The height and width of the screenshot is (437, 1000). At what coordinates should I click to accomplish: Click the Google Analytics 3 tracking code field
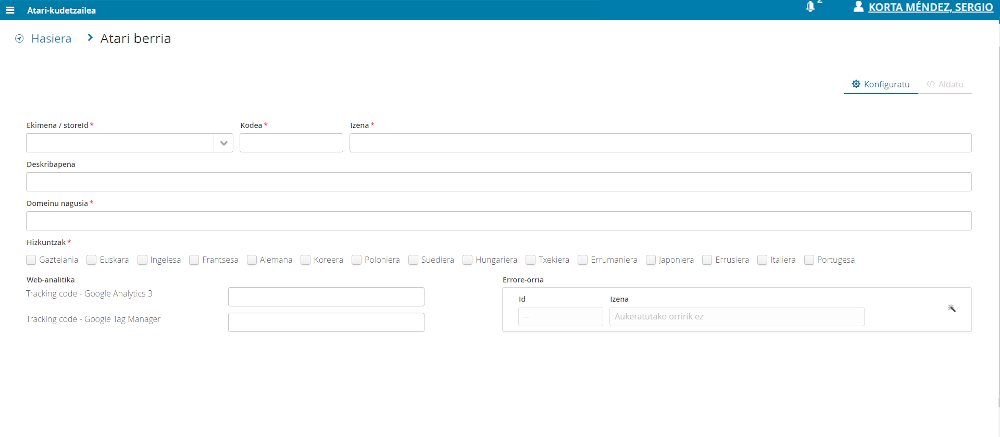pyautogui.click(x=326, y=297)
